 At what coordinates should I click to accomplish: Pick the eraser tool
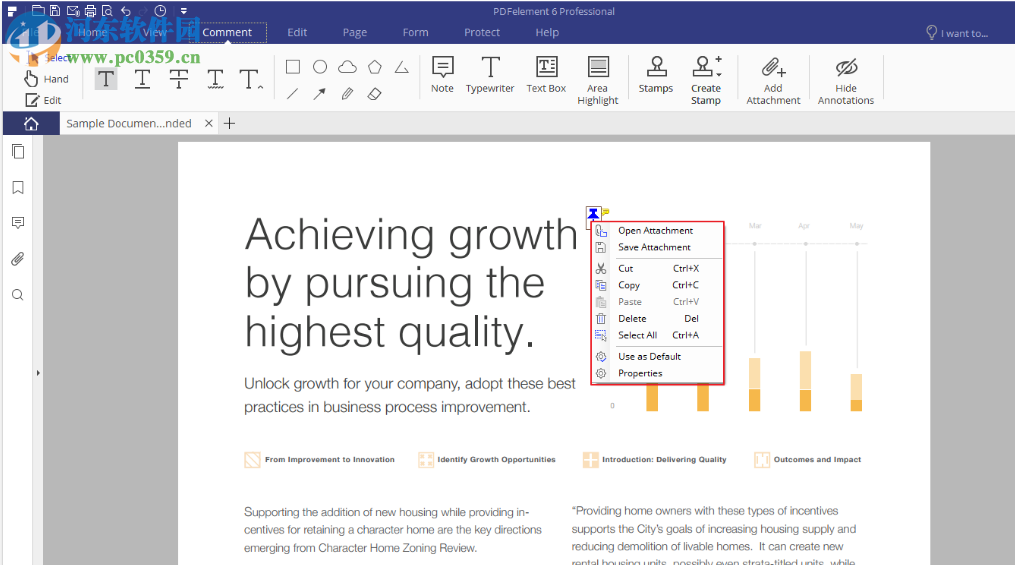pyautogui.click(x=374, y=94)
